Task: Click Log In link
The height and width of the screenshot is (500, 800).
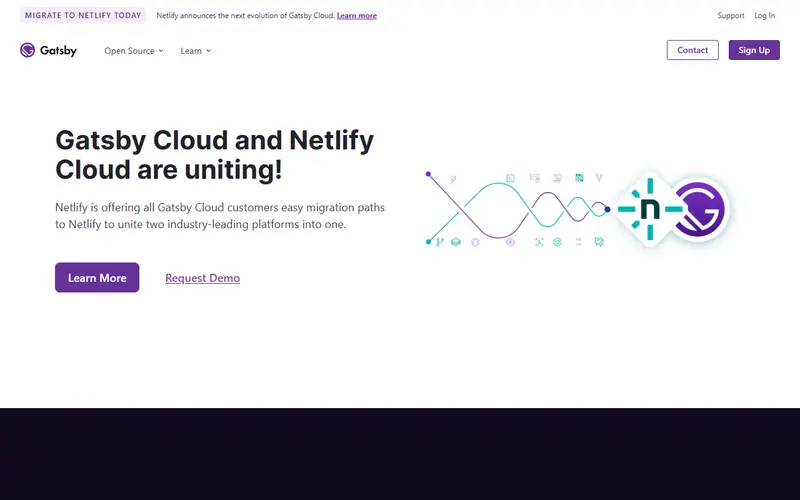Action: click(x=764, y=16)
